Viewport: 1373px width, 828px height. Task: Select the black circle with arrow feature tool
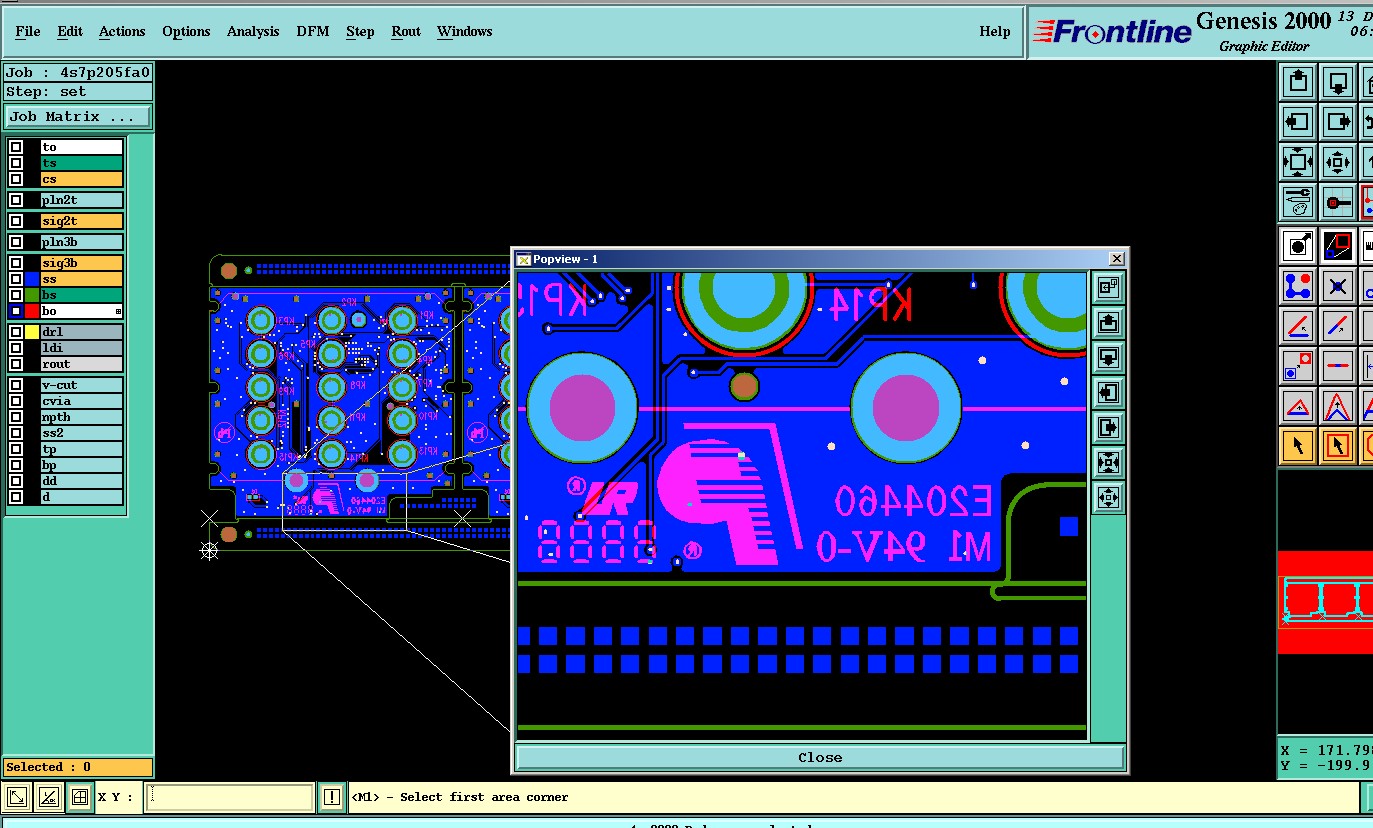click(x=1298, y=245)
